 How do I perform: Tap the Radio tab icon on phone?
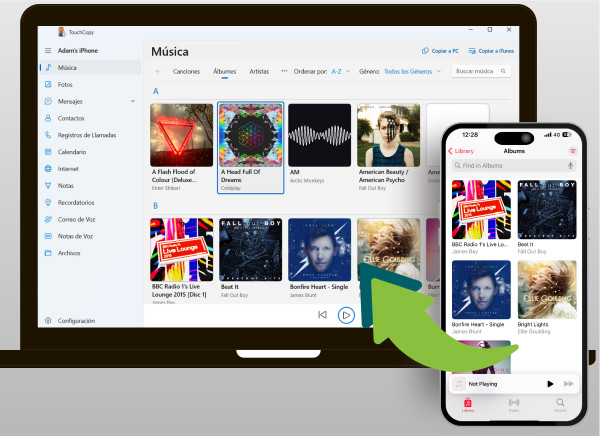coord(514,402)
